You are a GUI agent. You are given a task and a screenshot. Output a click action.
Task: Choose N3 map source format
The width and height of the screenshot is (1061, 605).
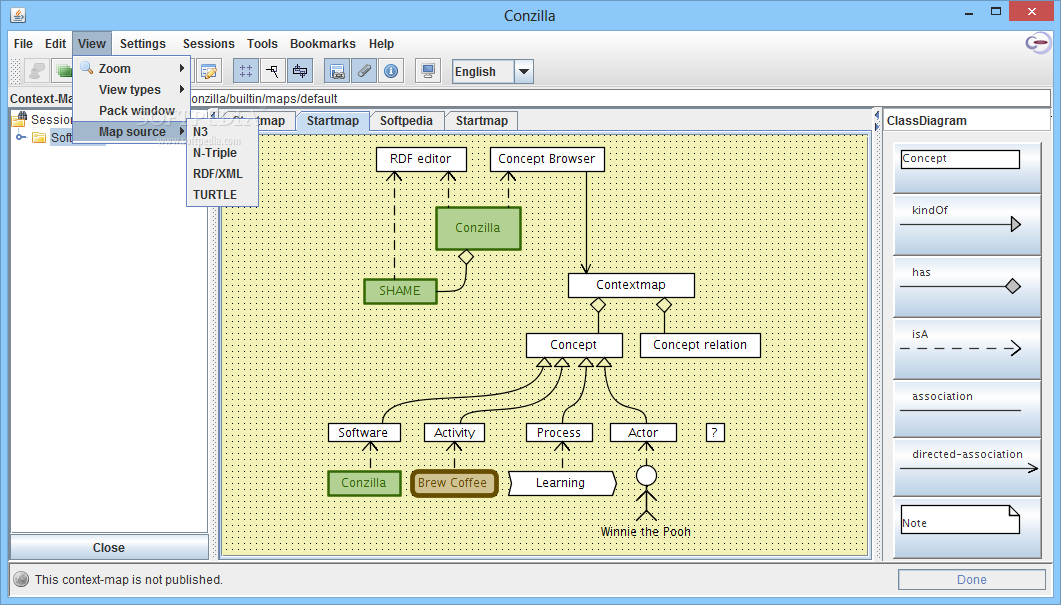pos(222,131)
